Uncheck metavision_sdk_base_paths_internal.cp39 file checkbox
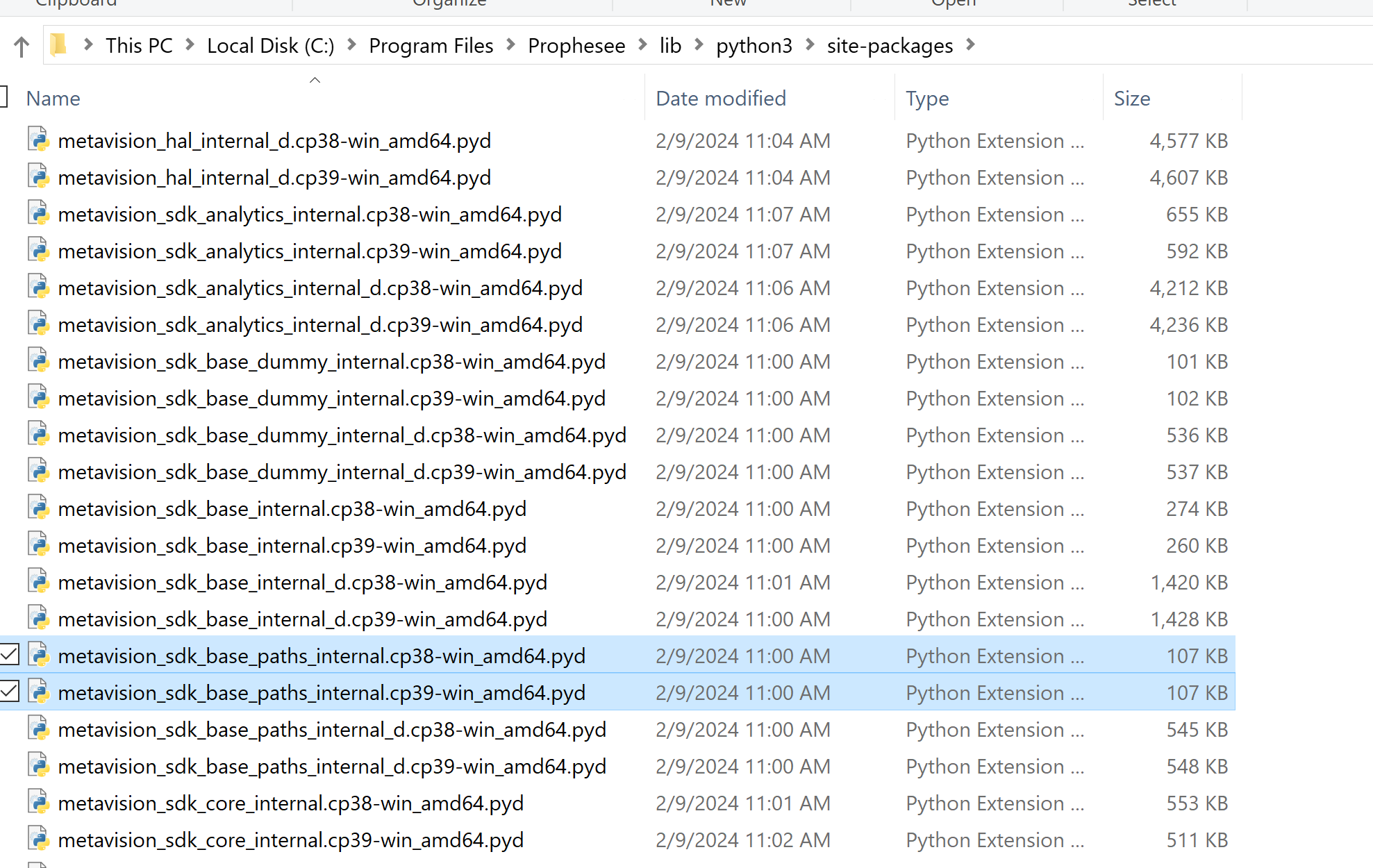 pyautogui.click(x=10, y=691)
